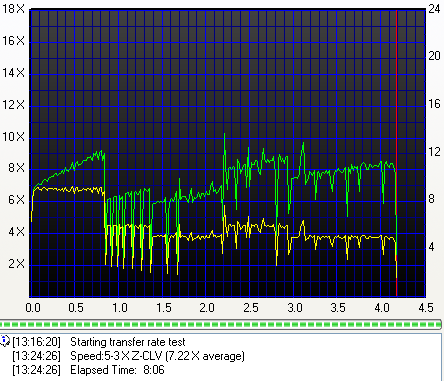Click the 24 label on the right axis
This screenshot has width=444, height=381.
[434, 9]
